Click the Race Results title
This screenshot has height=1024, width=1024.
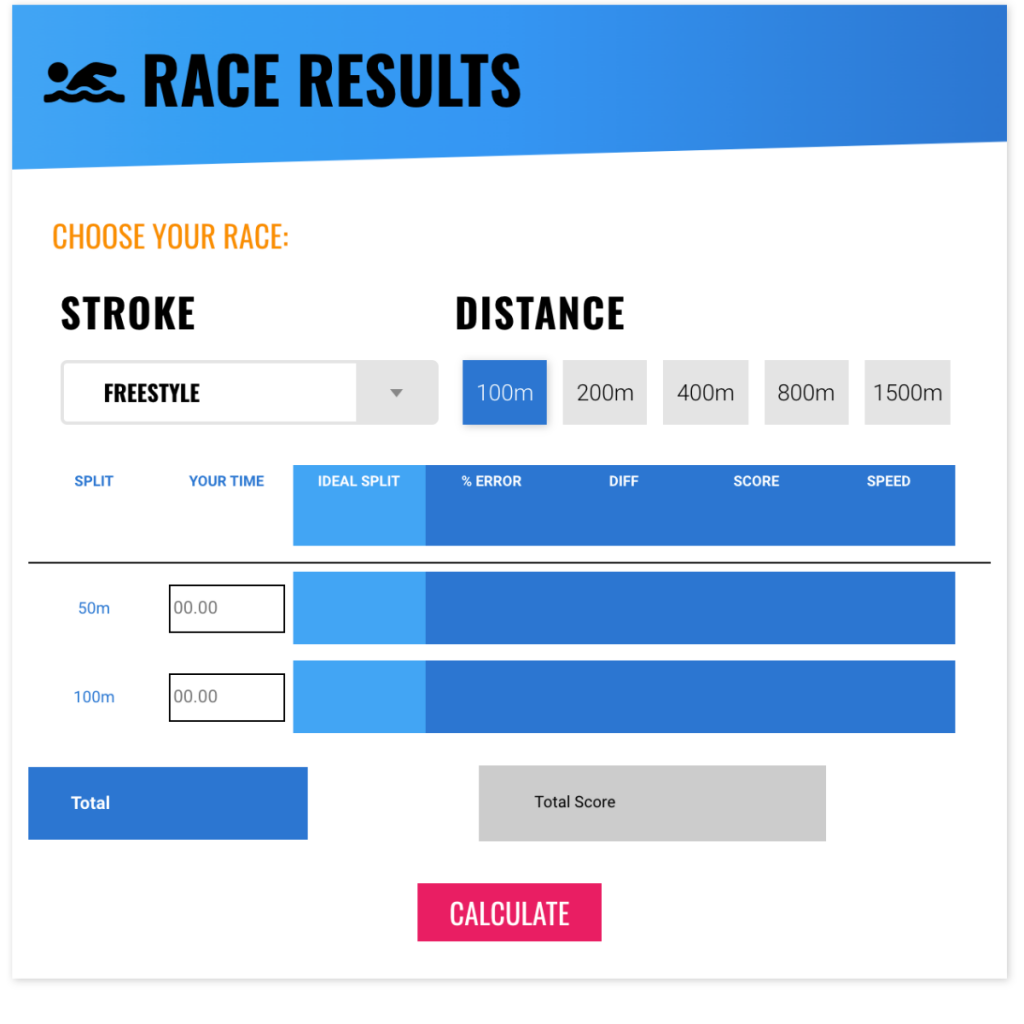332,81
